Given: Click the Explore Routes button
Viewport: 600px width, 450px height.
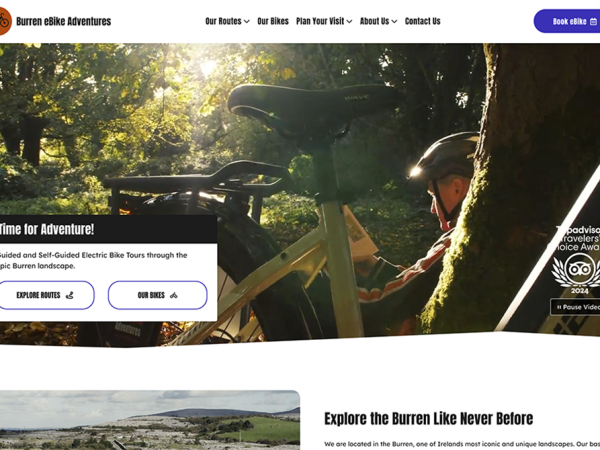Looking at the screenshot, I should [x=46, y=295].
